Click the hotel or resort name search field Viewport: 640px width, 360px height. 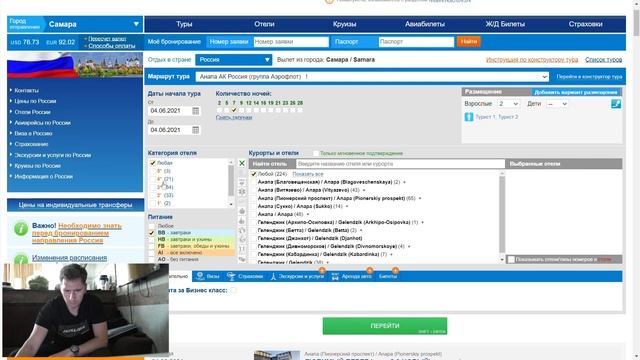coord(400,164)
